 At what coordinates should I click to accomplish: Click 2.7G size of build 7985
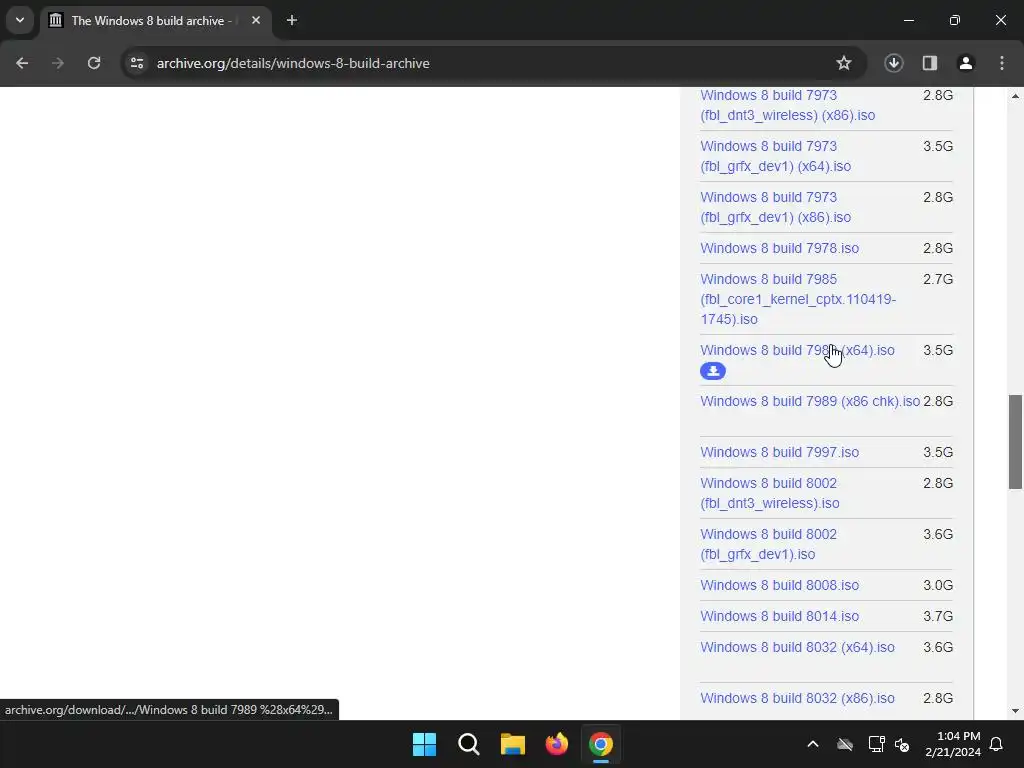click(938, 279)
